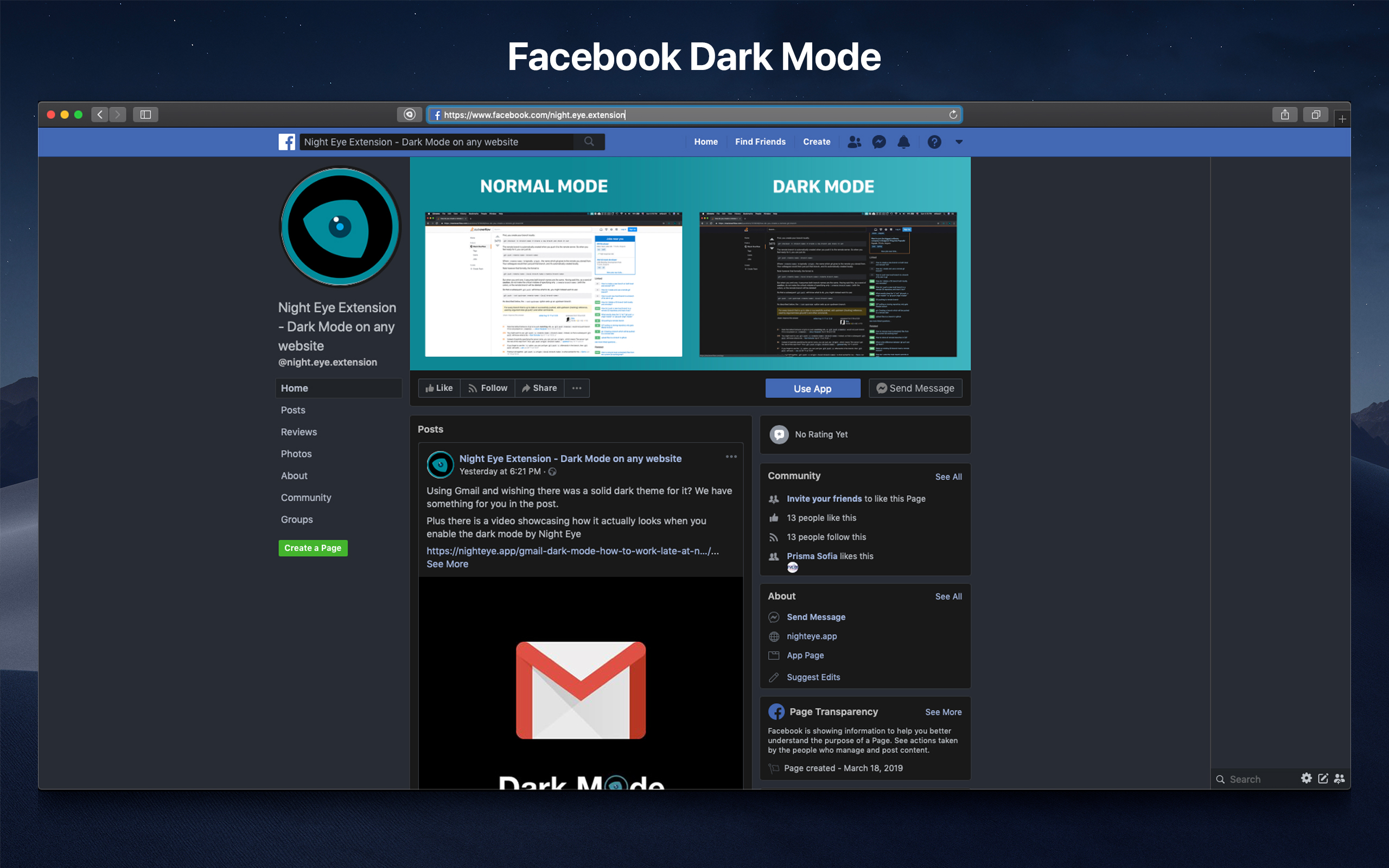This screenshot has width=1389, height=868.
Task: Go forward using Safari's forward arrow
Action: click(x=118, y=115)
